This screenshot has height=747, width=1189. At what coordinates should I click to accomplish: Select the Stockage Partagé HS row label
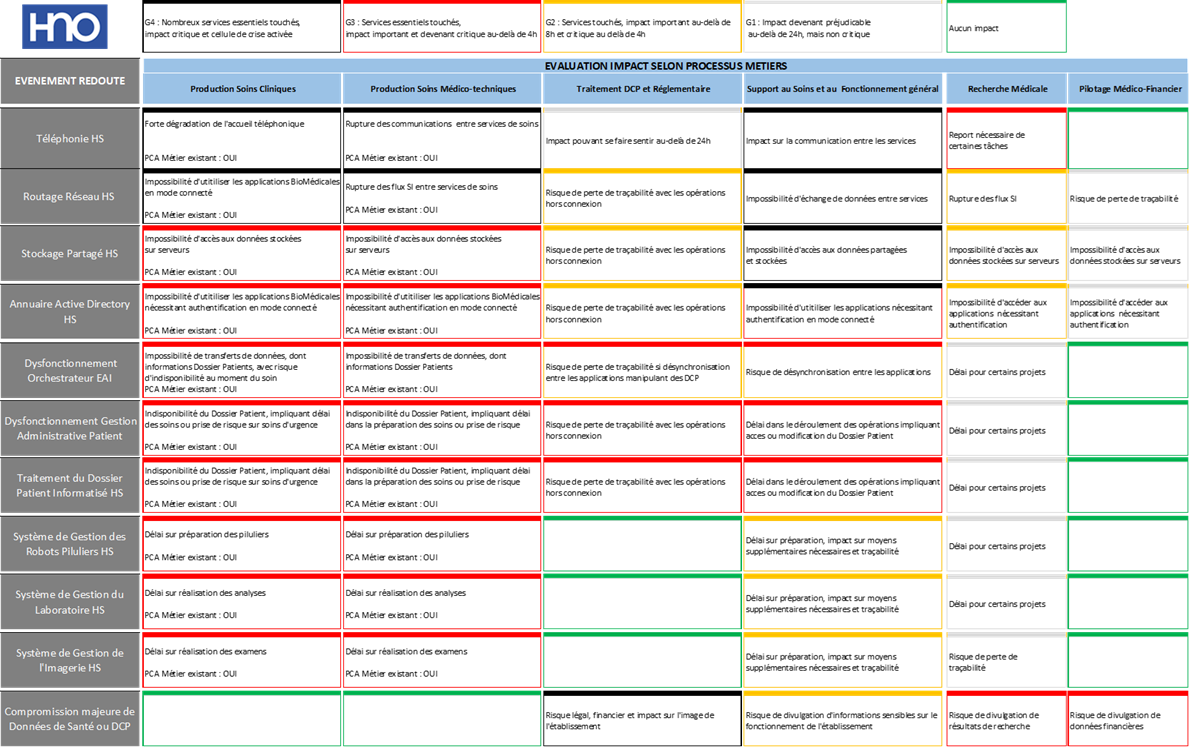point(70,254)
